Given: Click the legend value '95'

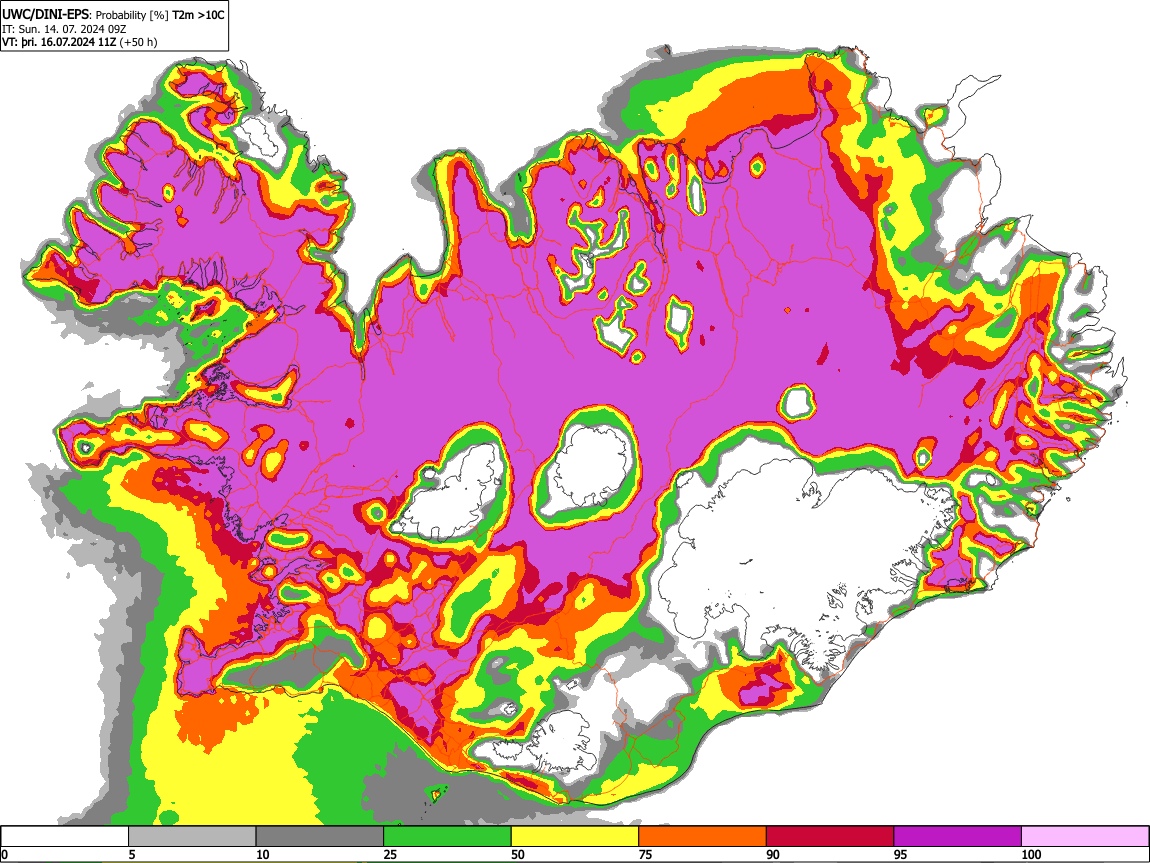Looking at the screenshot, I should pos(901,854).
